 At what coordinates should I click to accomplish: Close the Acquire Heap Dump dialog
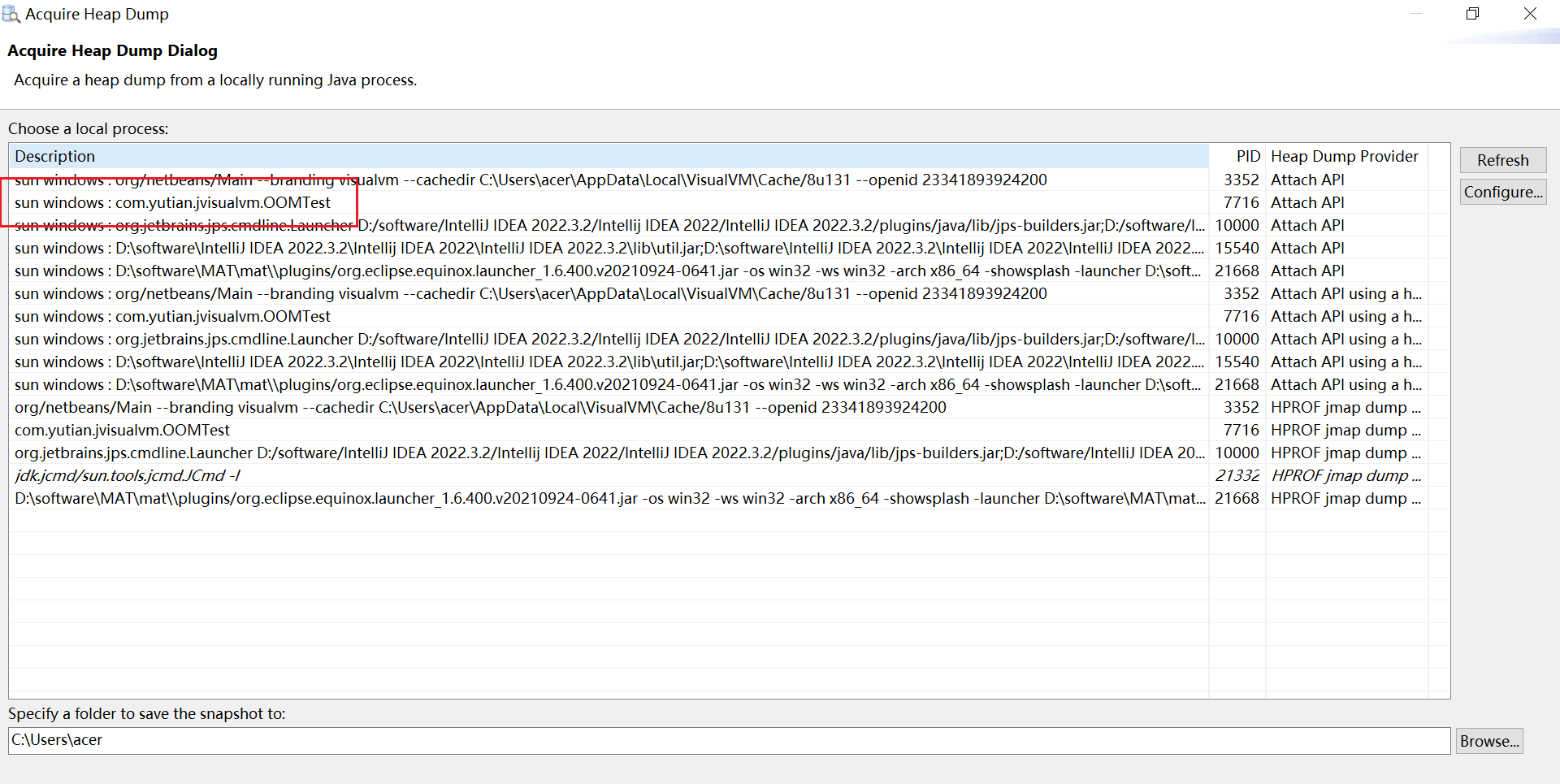click(x=1530, y=14)
